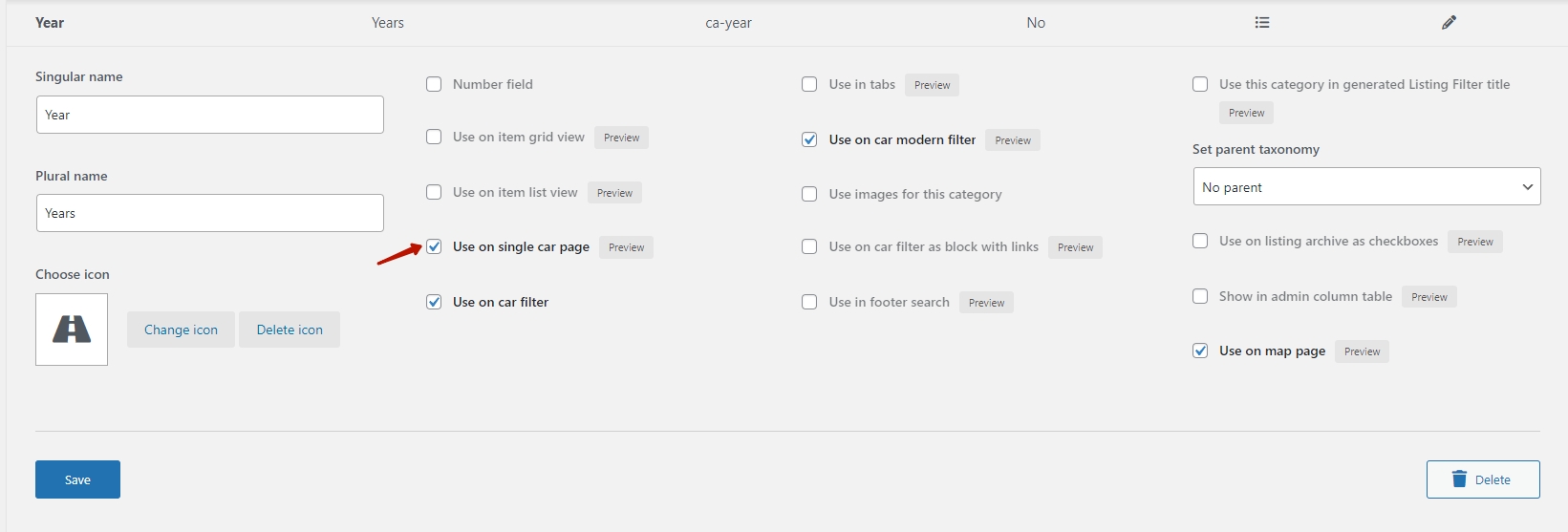Enable the Number field checkbox
Viewport: 1568px width, 532px height.
pos(434,84)
